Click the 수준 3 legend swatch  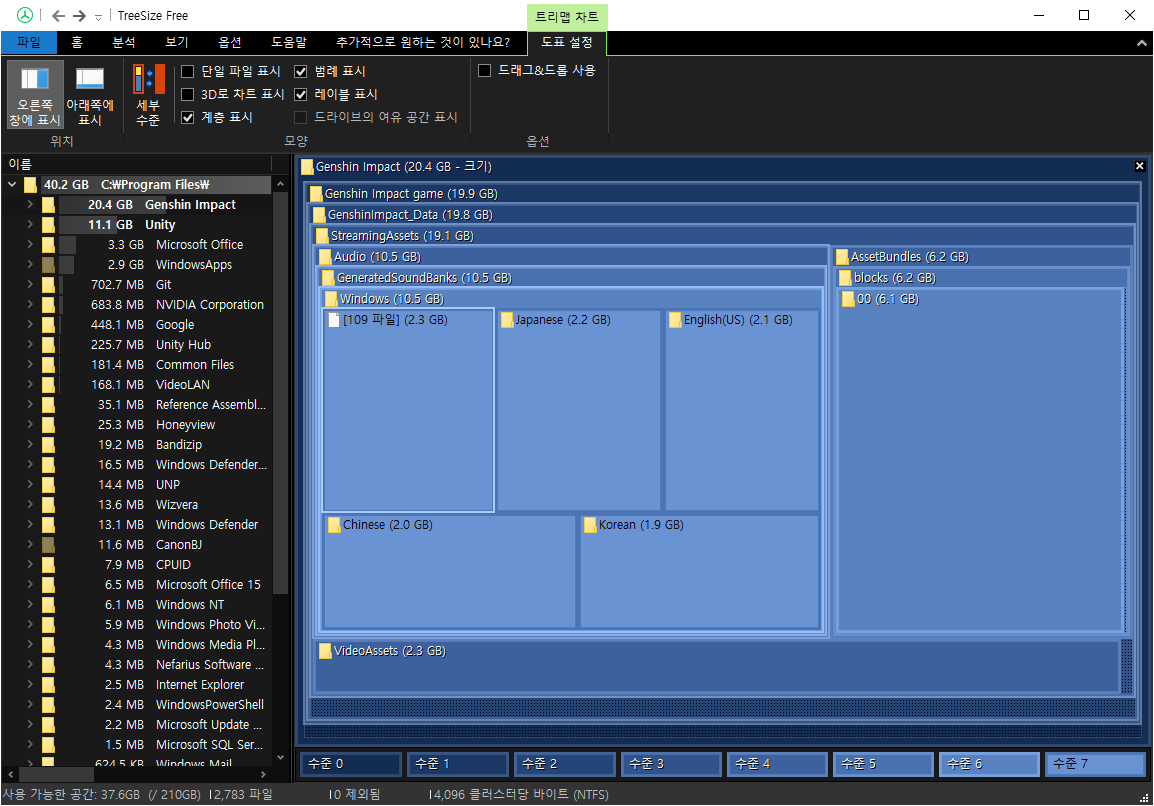[670, 764]
